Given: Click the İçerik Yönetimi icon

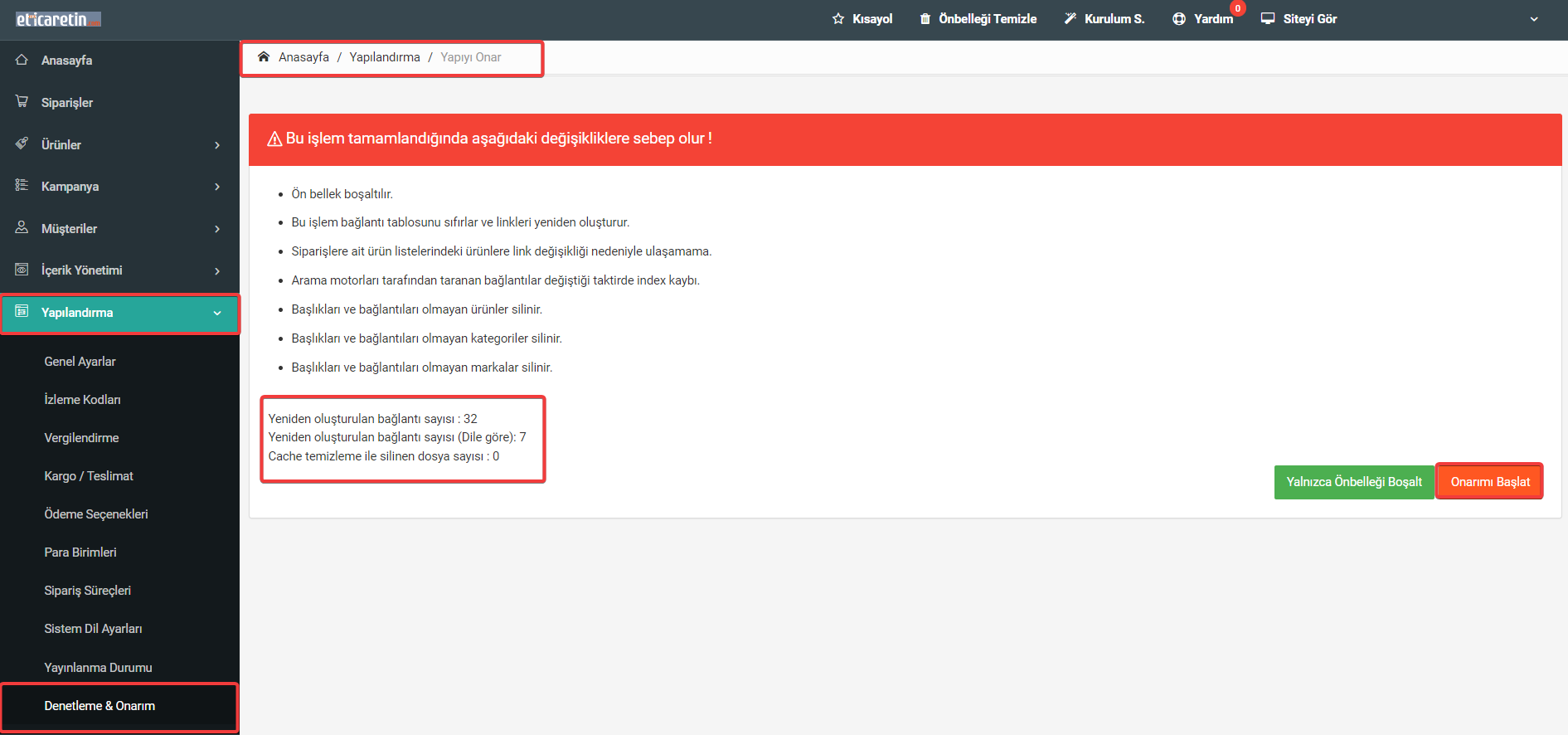Looking at the screenshot, I should (22, 270).
